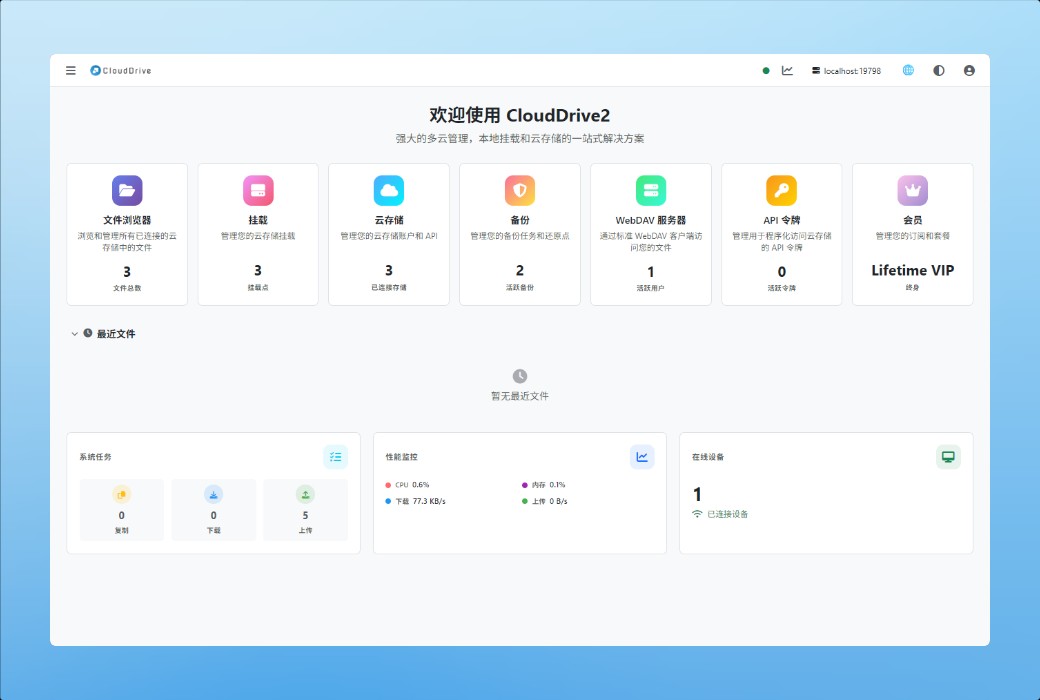Open the 文件浏览器 card title
The height and width of the screenshot is (700, 1040).
[127, 220]
